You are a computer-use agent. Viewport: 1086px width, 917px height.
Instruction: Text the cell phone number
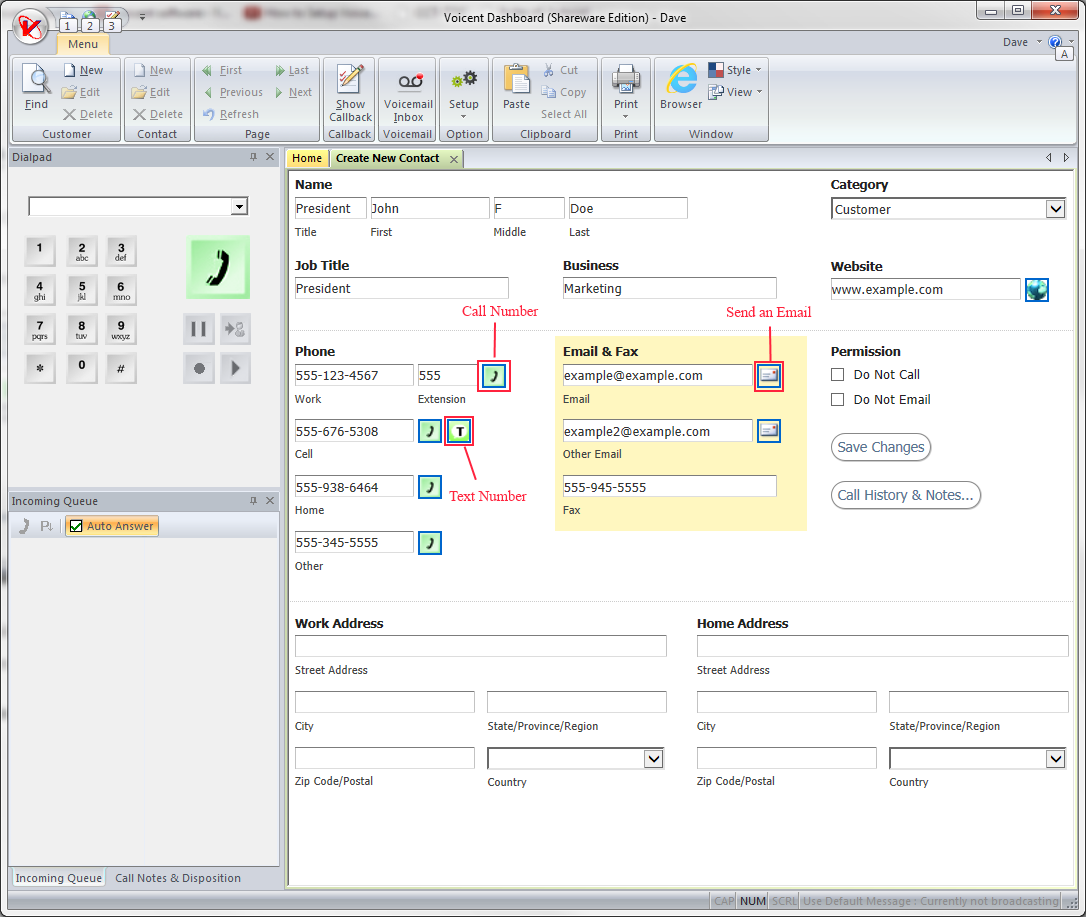point(459,432)
